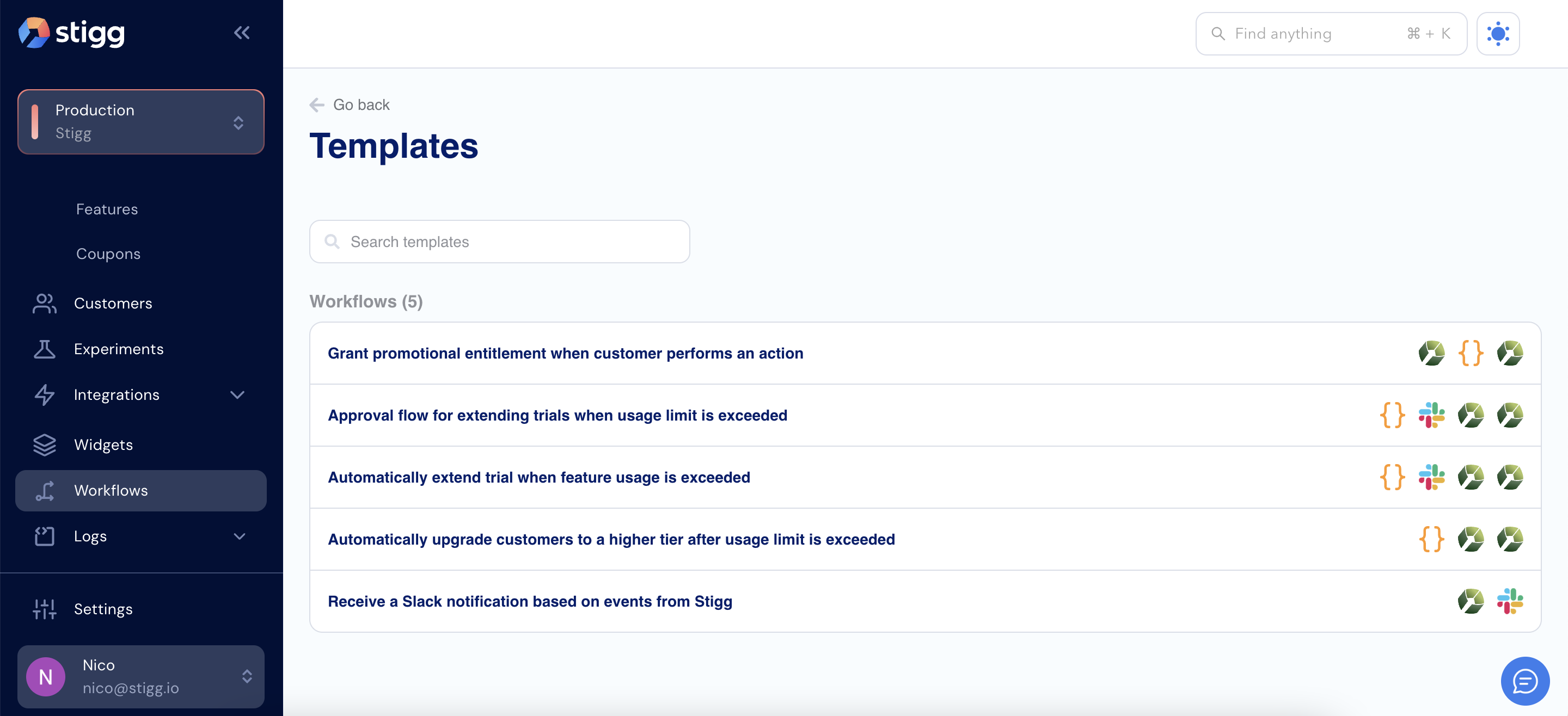Click the Search templates field
The height and width of the screenshot is (716, 1568).
pos(499,242)
